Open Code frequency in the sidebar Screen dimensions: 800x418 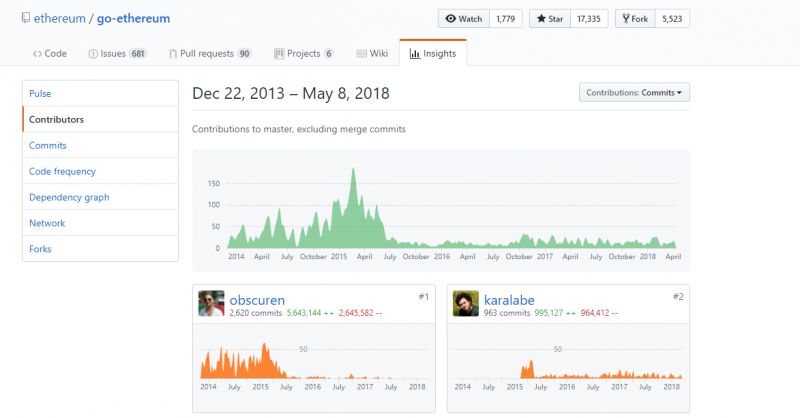(x=101, y=171)
